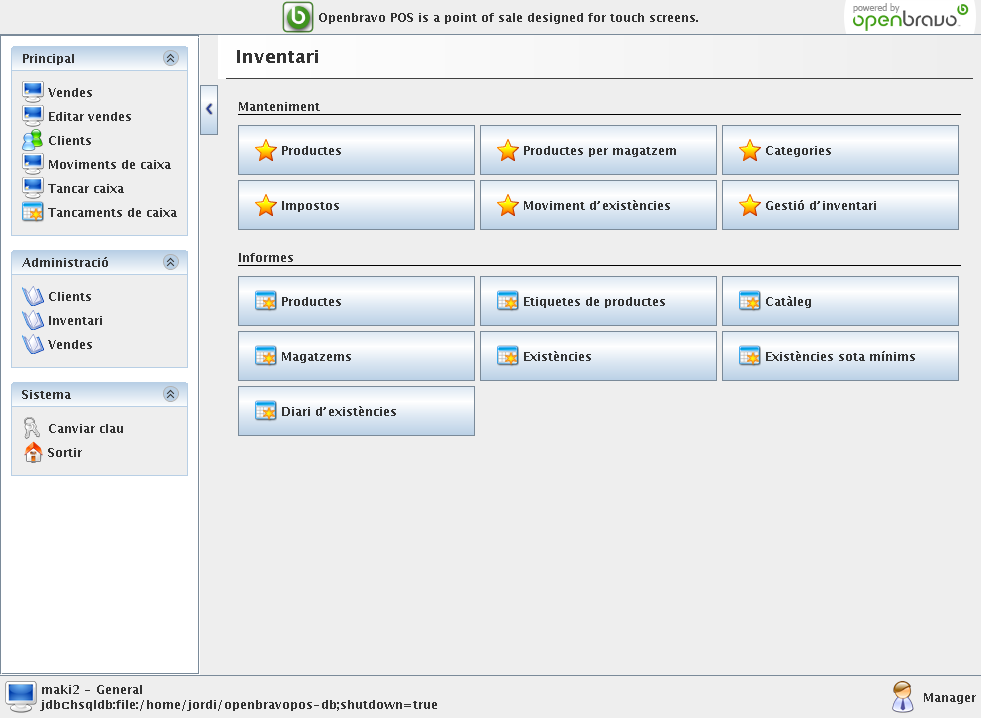Click the report icon on Magatzems button
Image resolution: width=981 pixels, height=718 pixels.
pos(265,356)
